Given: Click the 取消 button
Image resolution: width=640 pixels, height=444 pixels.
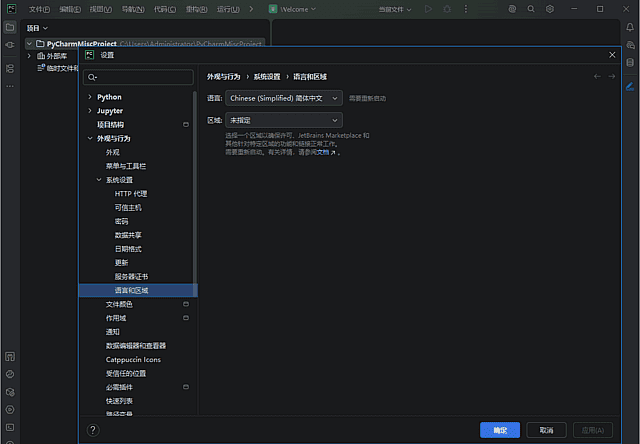Looking at the screenshot, I should [547, 430].
